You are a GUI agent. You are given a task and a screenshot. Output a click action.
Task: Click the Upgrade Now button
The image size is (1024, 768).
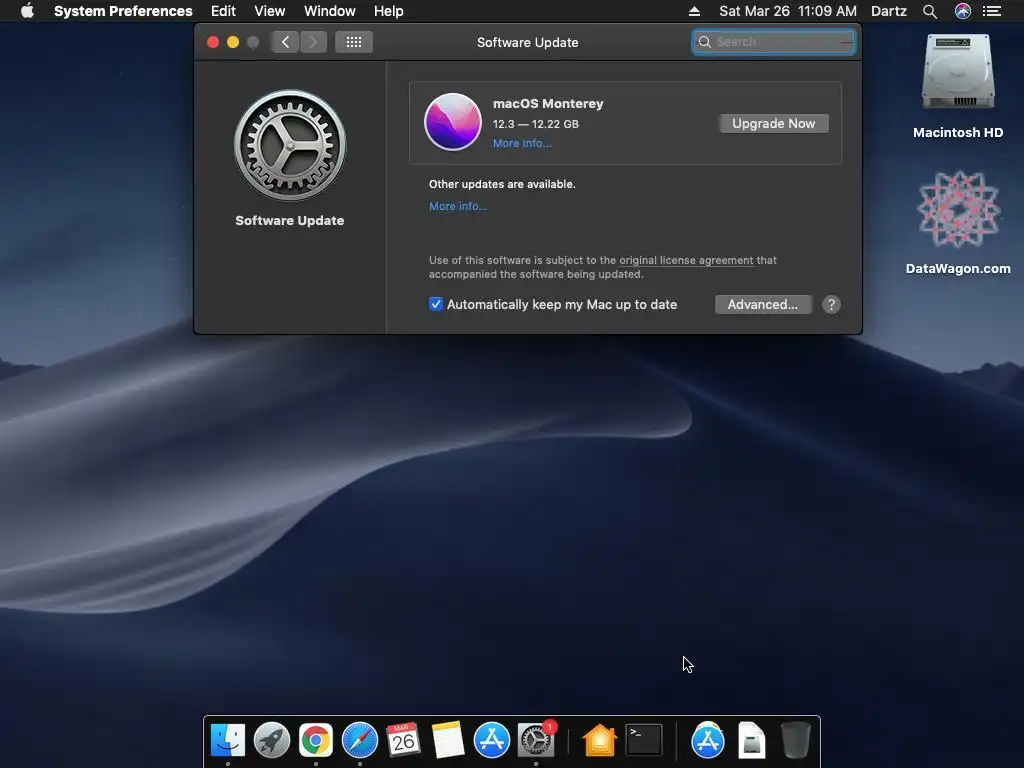coord(774,123)
